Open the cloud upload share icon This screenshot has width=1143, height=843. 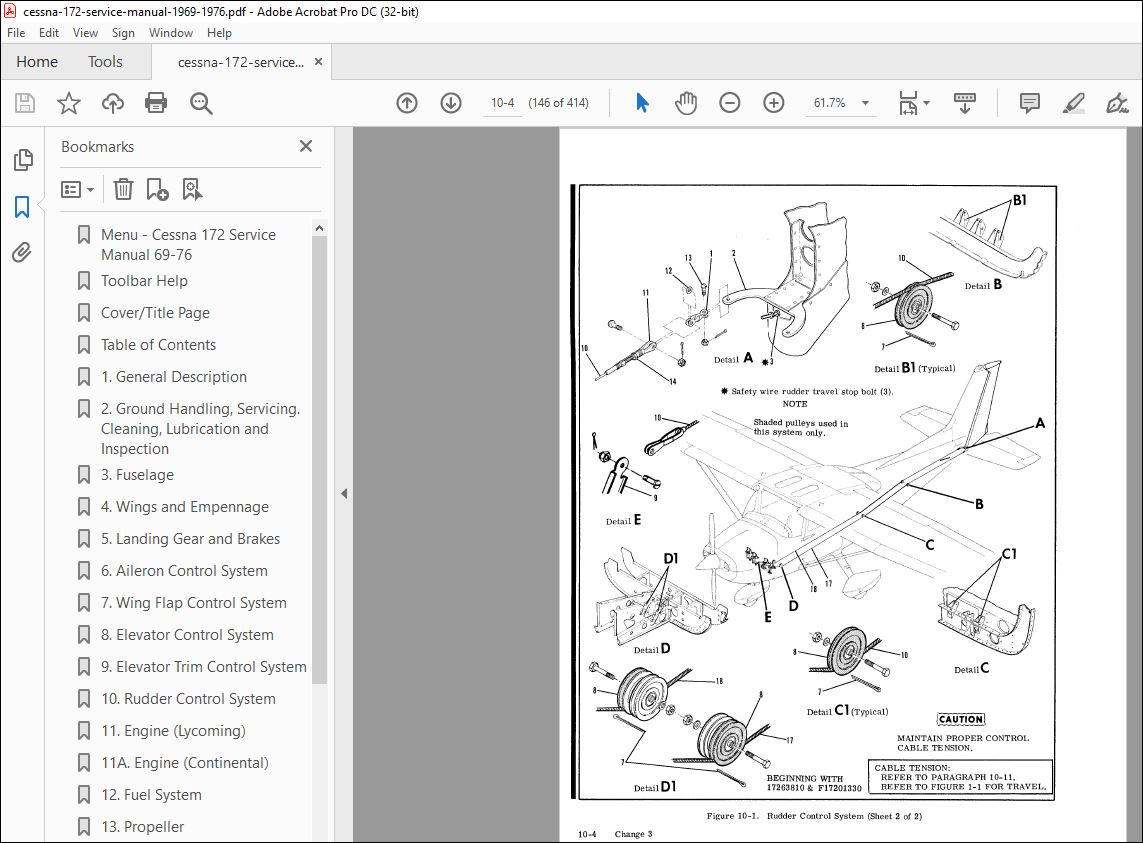click(112, 103)
